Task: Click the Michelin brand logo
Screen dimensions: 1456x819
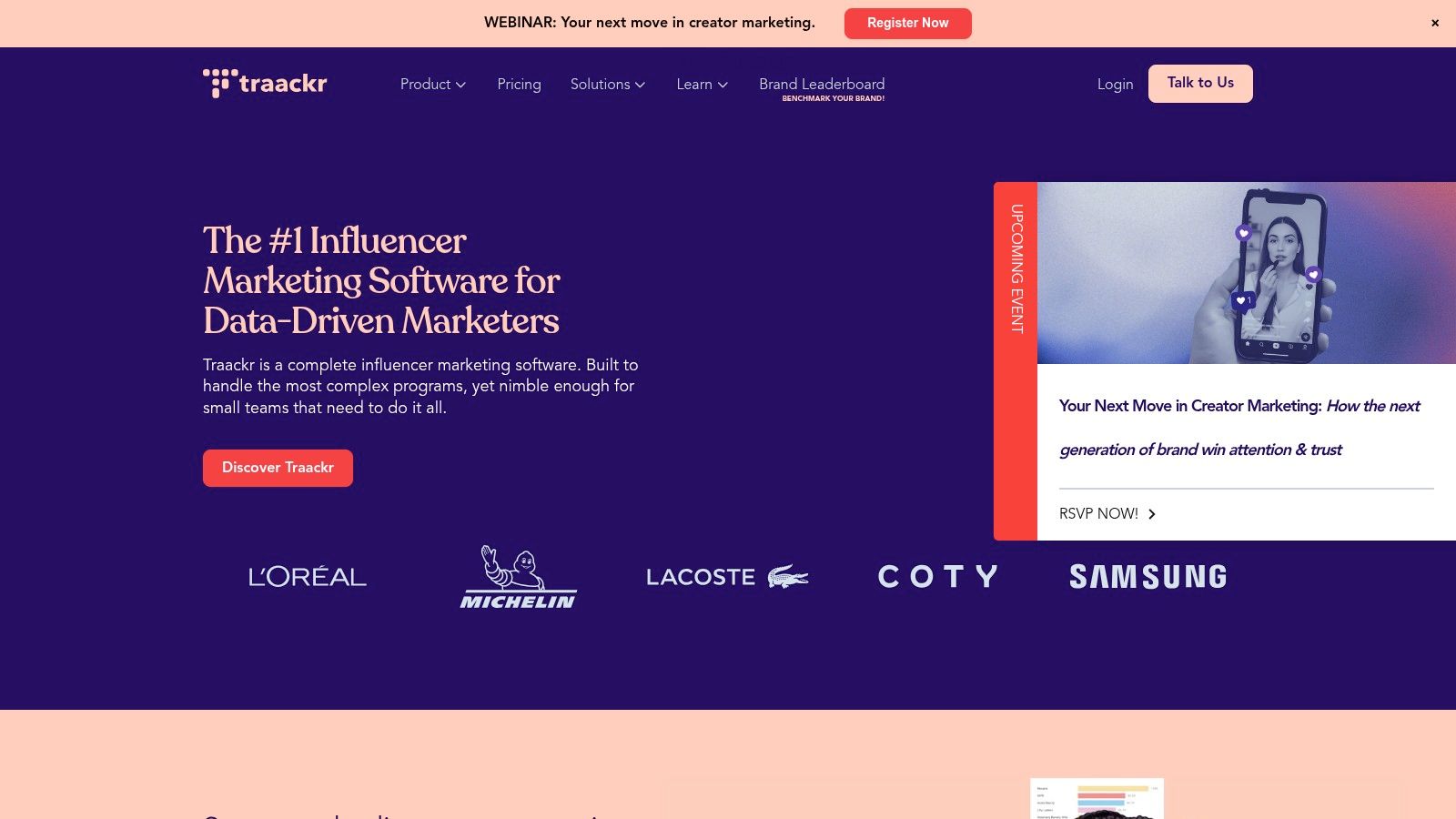Action: coord(519,577)
